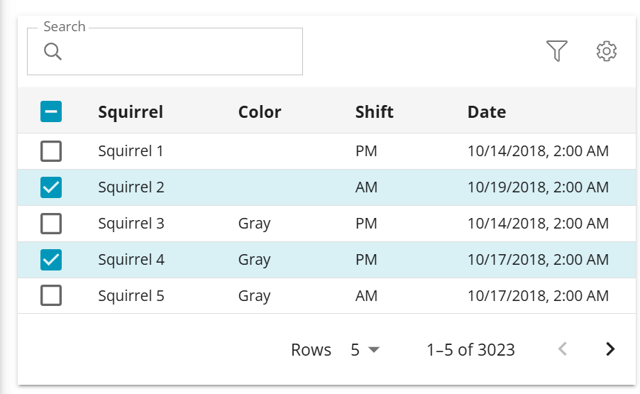Uncheck the Squirrel 4 row checkbox
The width and height of the screenshot is (640, 394).
pyautogui.click(x=51, y=260)
